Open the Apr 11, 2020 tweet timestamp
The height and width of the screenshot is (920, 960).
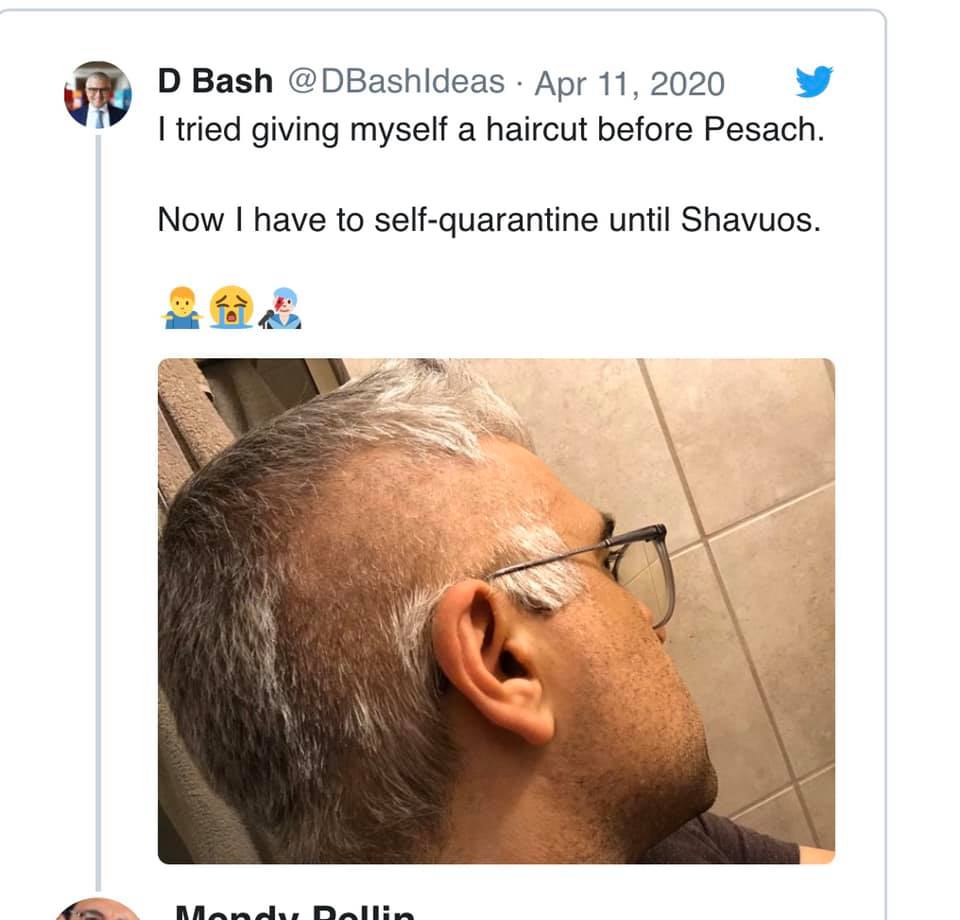coord(629,83)
